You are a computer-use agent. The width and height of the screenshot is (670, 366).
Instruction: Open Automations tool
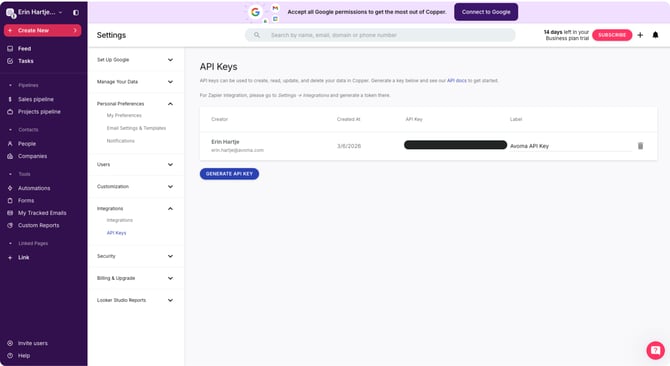pyautogui.click(x=34, y=188)
